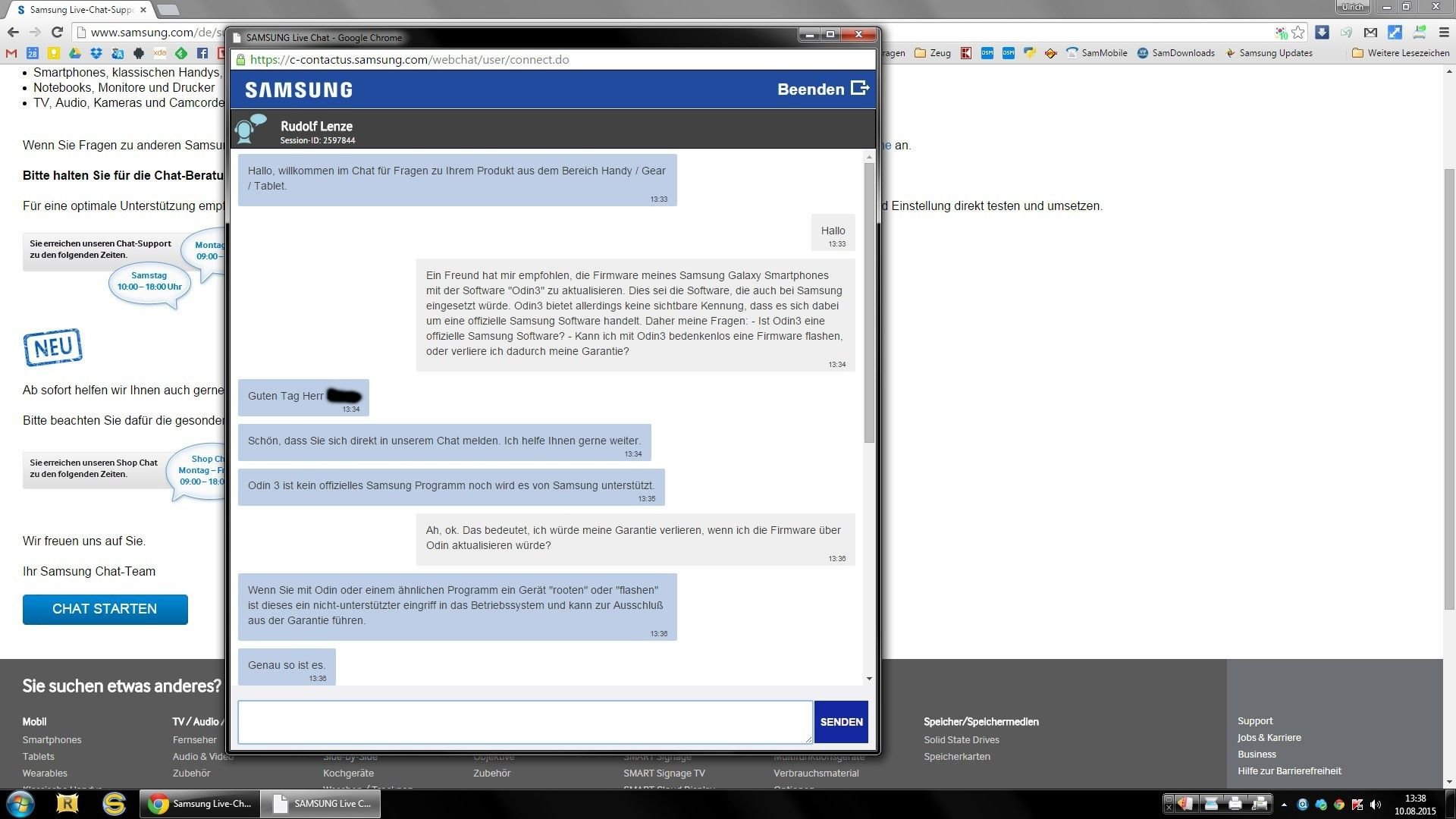The image size is (1456, 819).
Task: Open the xda bookmark icon
Action: pyautogui.click(x=159, y=53)
